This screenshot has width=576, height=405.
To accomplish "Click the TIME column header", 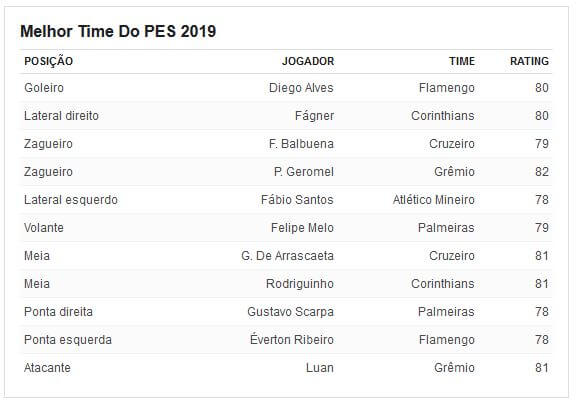I will (x=462, y=61).
